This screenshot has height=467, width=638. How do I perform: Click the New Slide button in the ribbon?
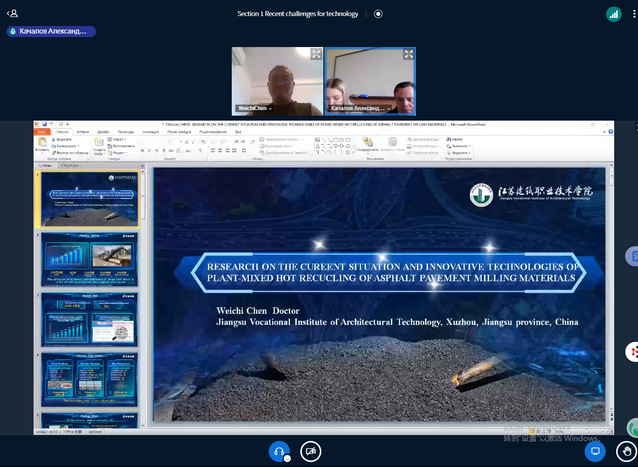pos(99,144)
